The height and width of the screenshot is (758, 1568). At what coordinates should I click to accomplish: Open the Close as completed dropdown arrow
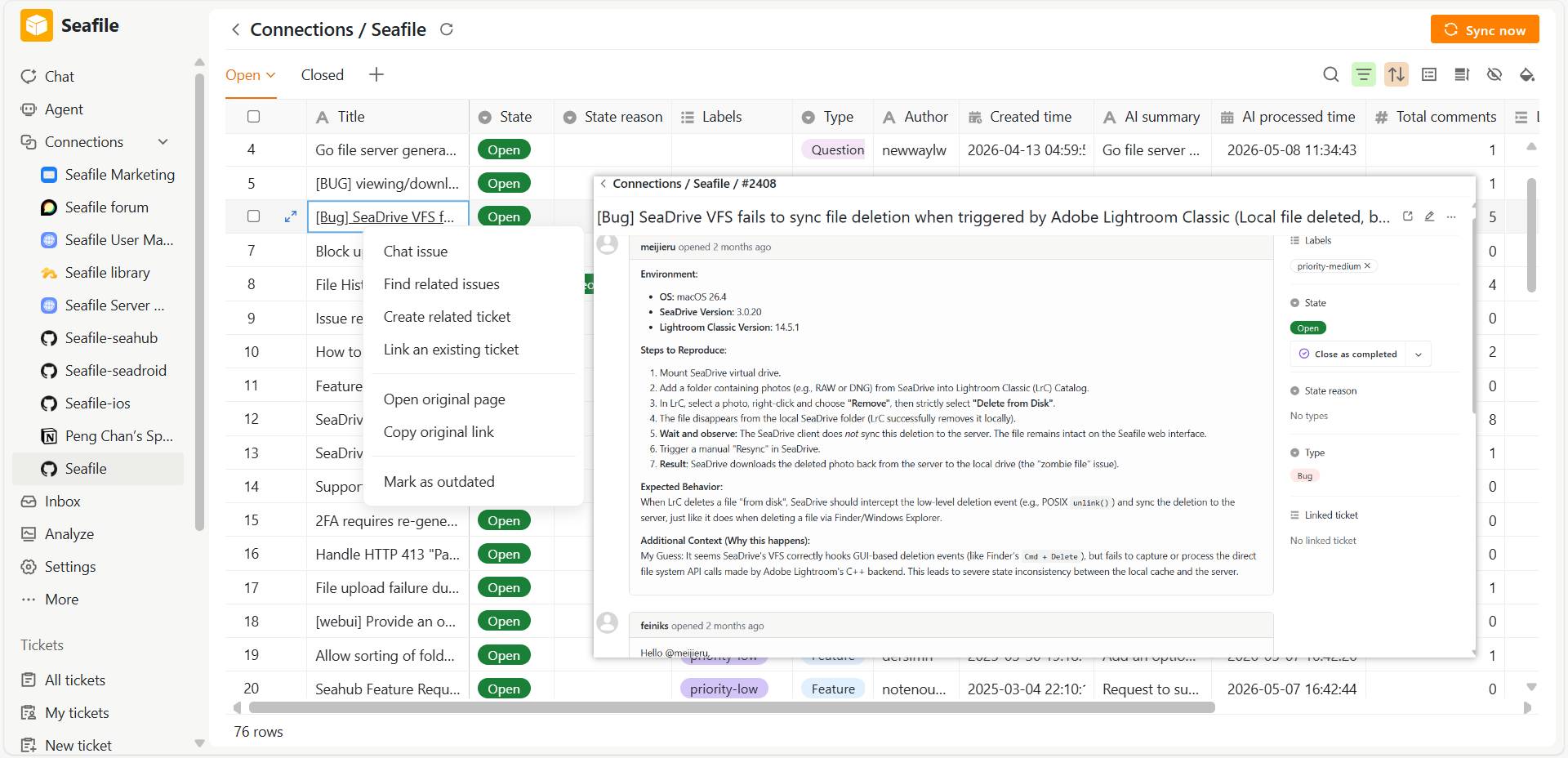[1419, 354]
